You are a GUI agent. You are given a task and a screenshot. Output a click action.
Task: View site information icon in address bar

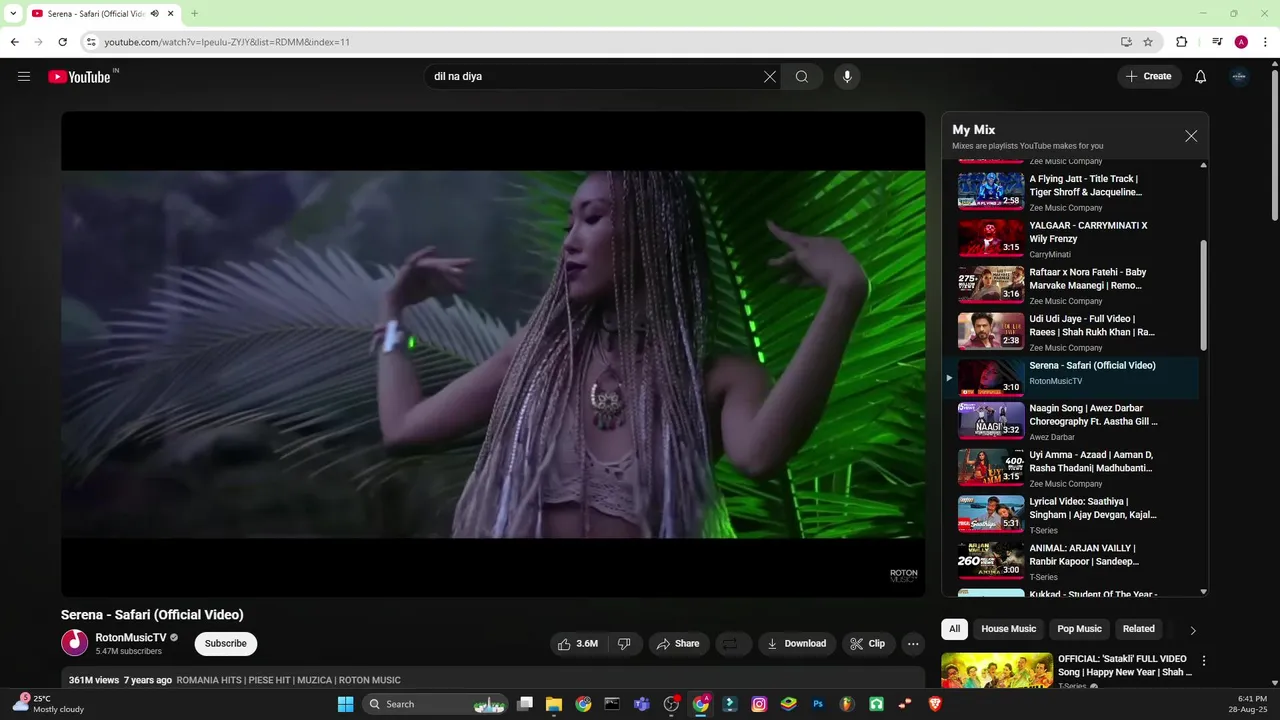pyautogui.click(x=91, y=42)
